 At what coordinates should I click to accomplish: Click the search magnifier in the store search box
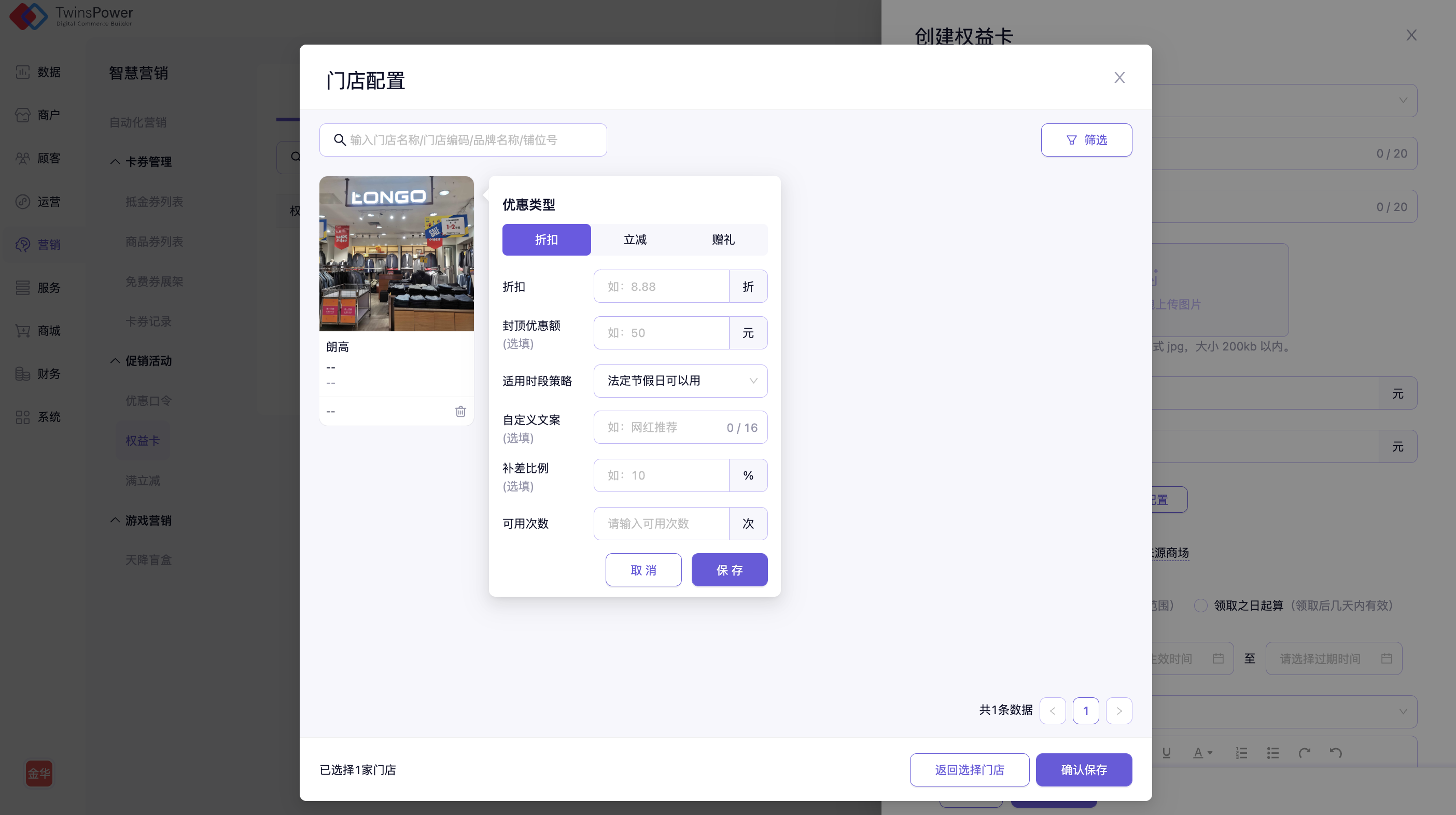(x=339, y=139)
